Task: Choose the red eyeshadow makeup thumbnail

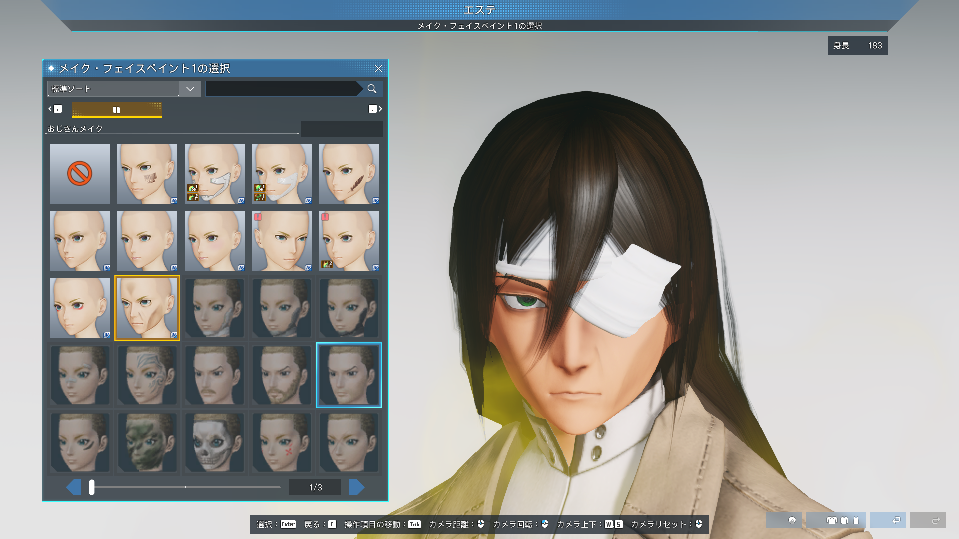Action: [x=80, y=308]
